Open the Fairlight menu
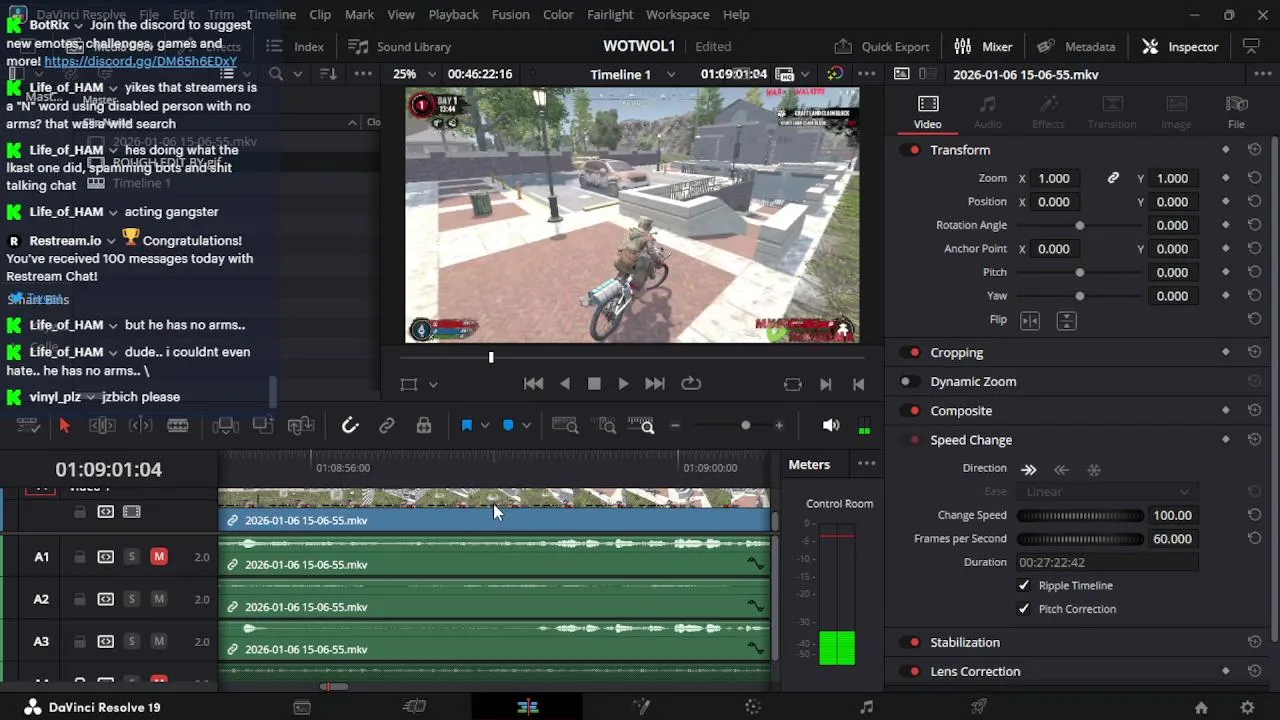1280x720 pixels. click(x=610, y=15)
